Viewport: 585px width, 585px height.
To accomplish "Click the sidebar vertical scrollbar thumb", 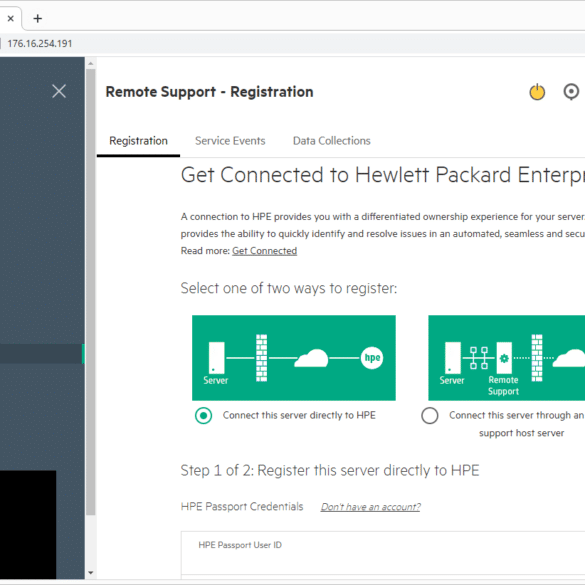I will [x=91, y=292].
